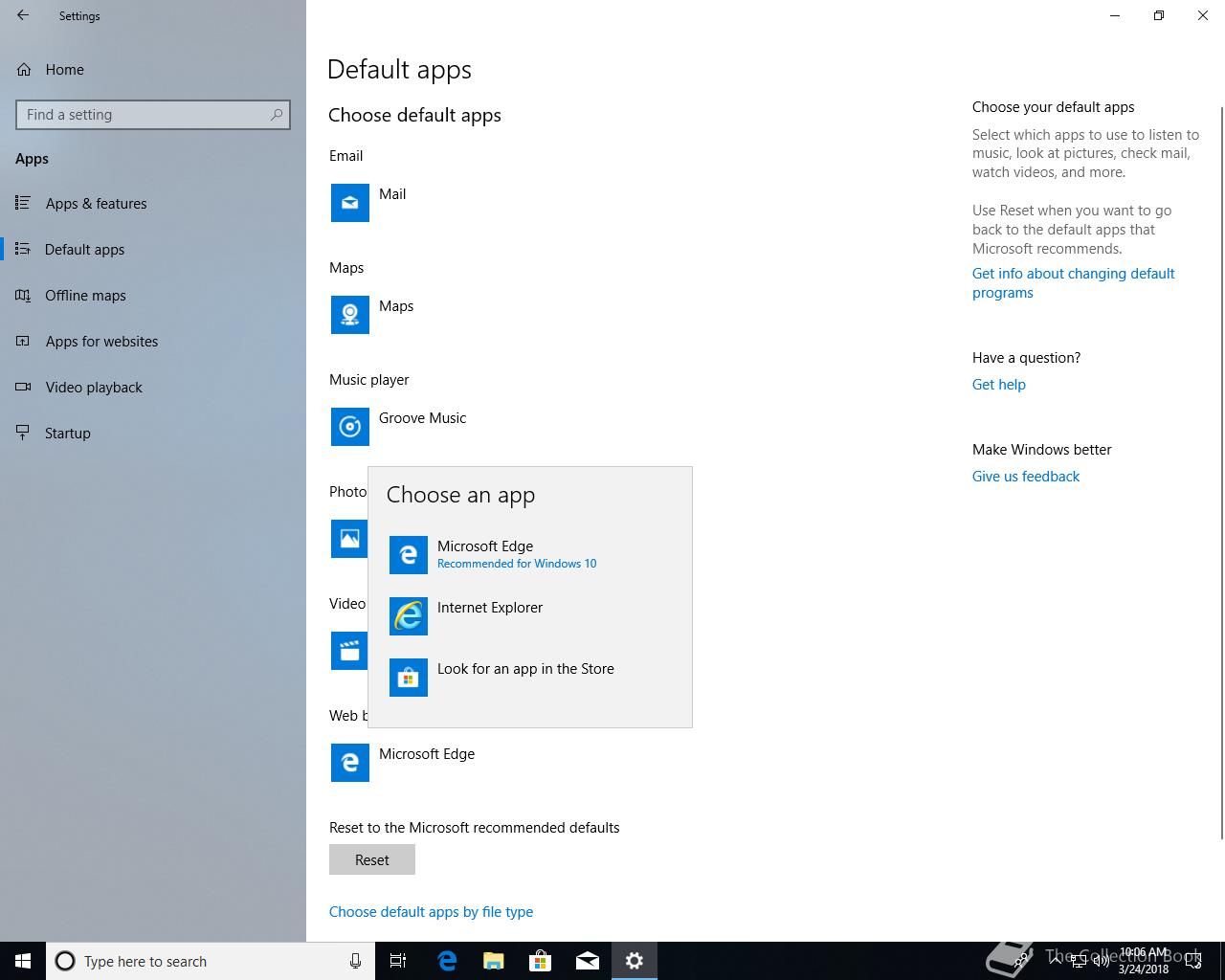Choose Internet Explorer in the popup
The height and width of the screenshot is (980, 1225).
click(x=530, y=616)
